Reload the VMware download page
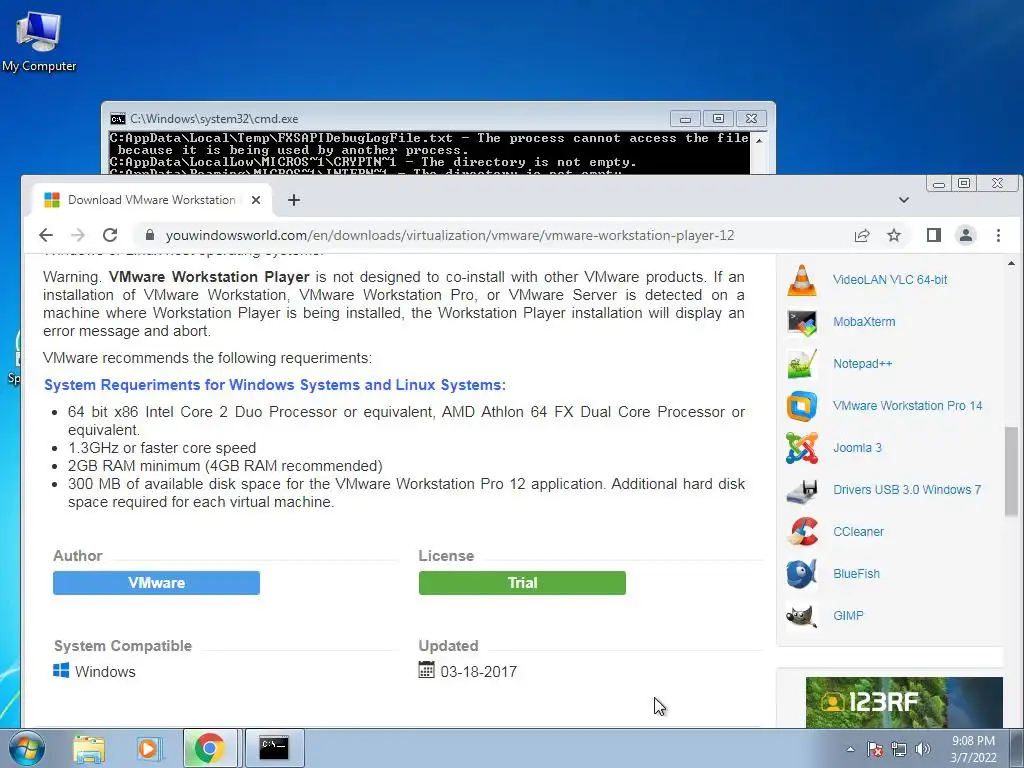The image size is (1024, 768). pyautogui.click(x=110, y=235)
